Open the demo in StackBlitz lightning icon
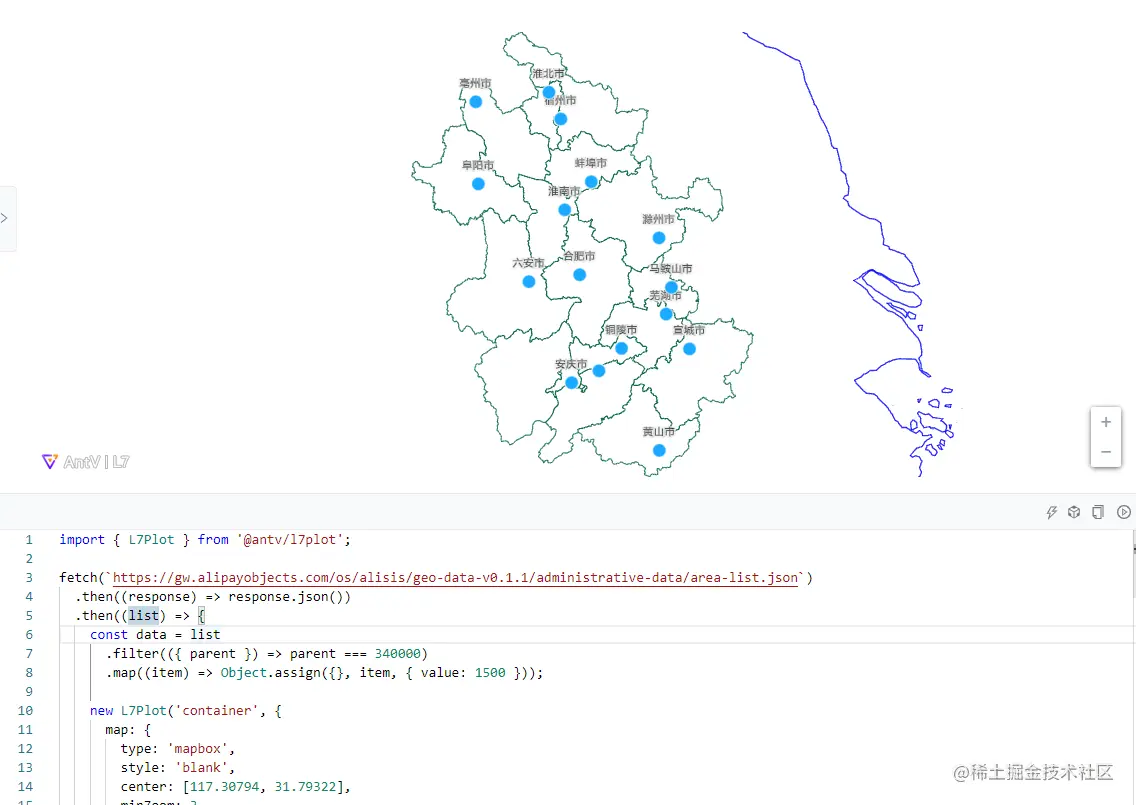The height and width of the screenshot is (805, 1136). click(1052, 512)
